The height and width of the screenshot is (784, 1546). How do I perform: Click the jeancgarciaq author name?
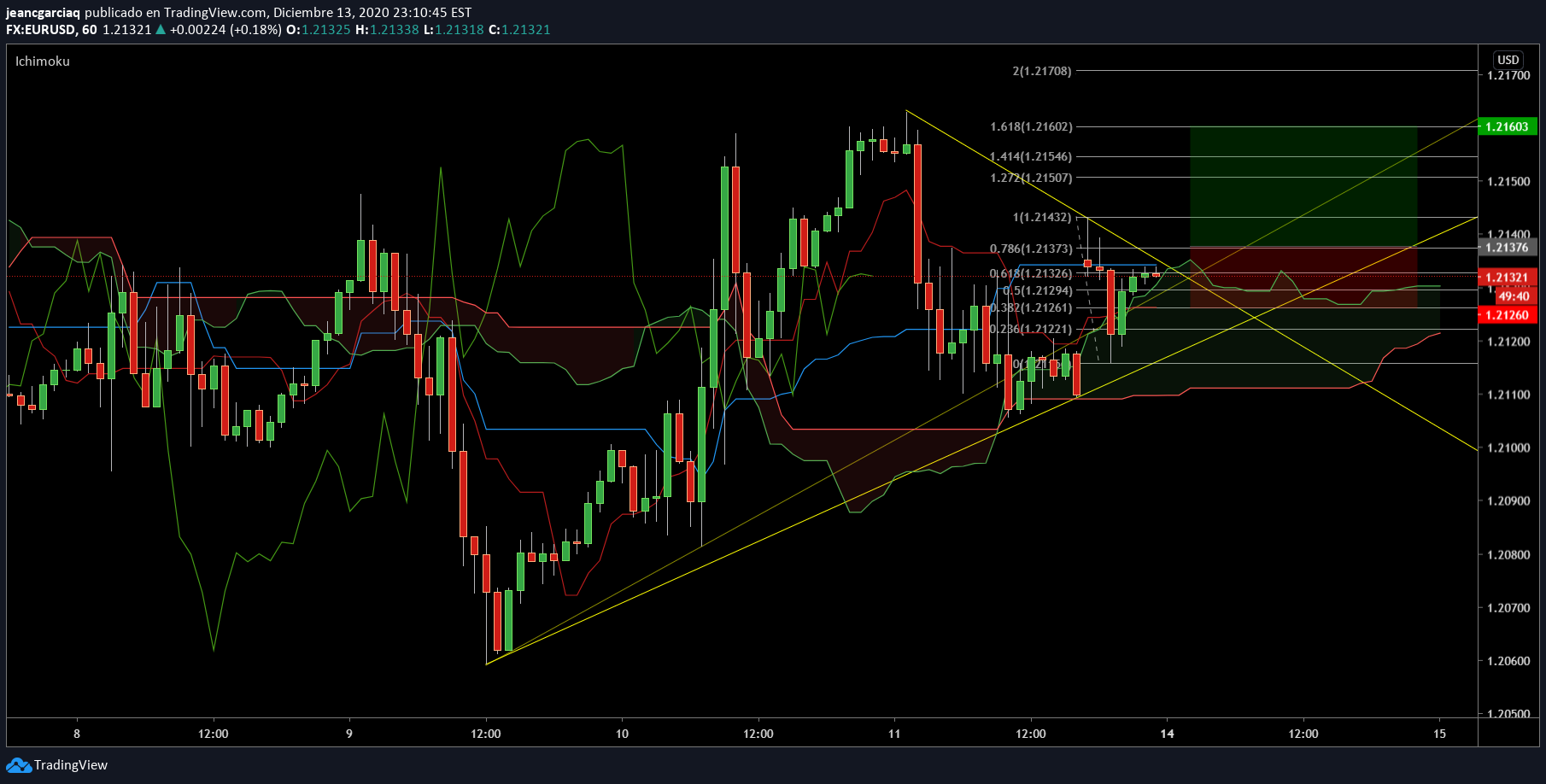click(x=43, y=13)
